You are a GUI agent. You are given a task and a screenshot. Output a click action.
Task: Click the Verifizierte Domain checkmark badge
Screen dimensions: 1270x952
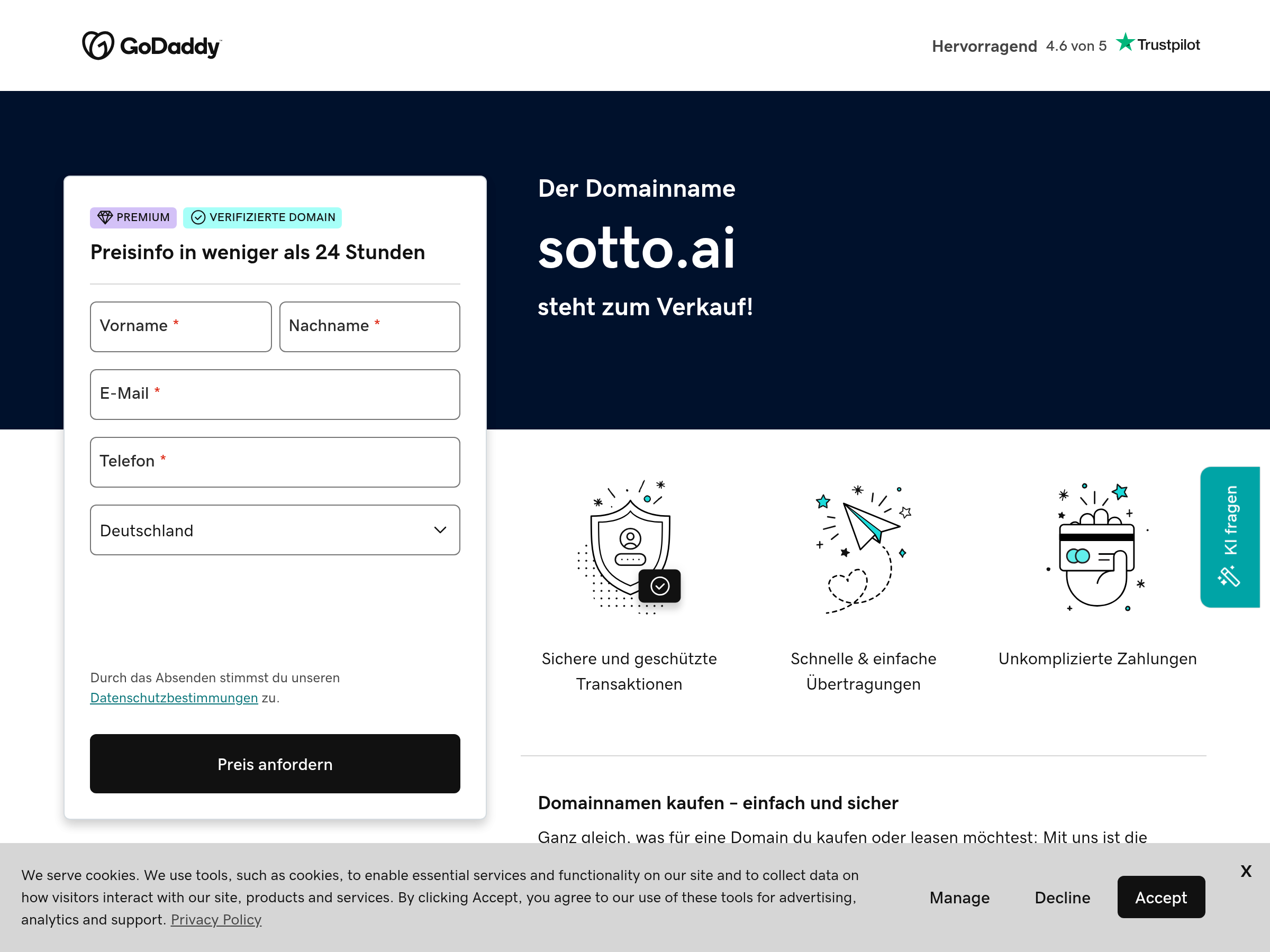(262, 217)
